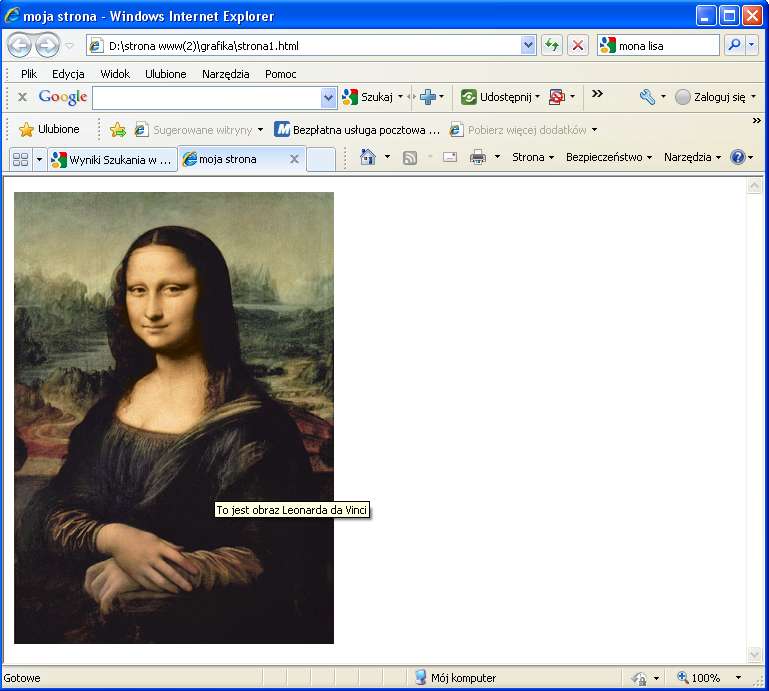The image size is (769, 691).
Task: Click the Internet Explorer title bar icon
Action: pyautogui.click(x=11, y=15)
